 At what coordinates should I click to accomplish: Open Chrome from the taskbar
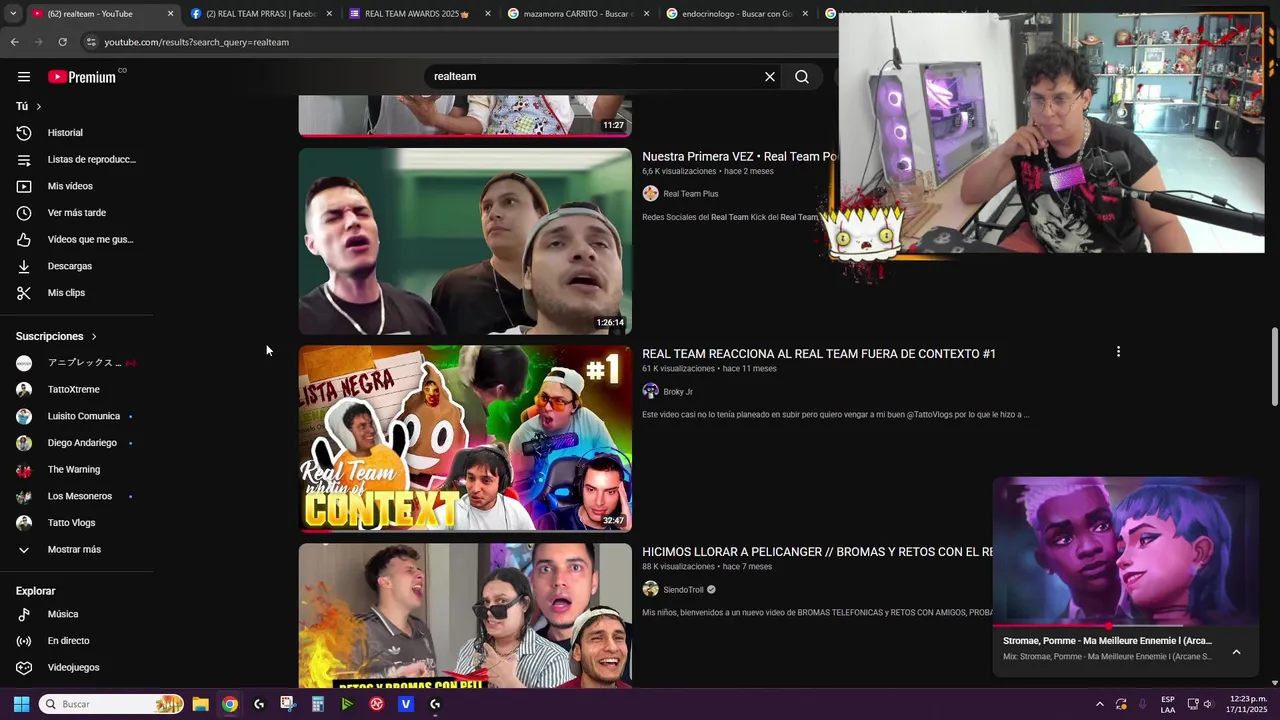(x=230, y=704)
